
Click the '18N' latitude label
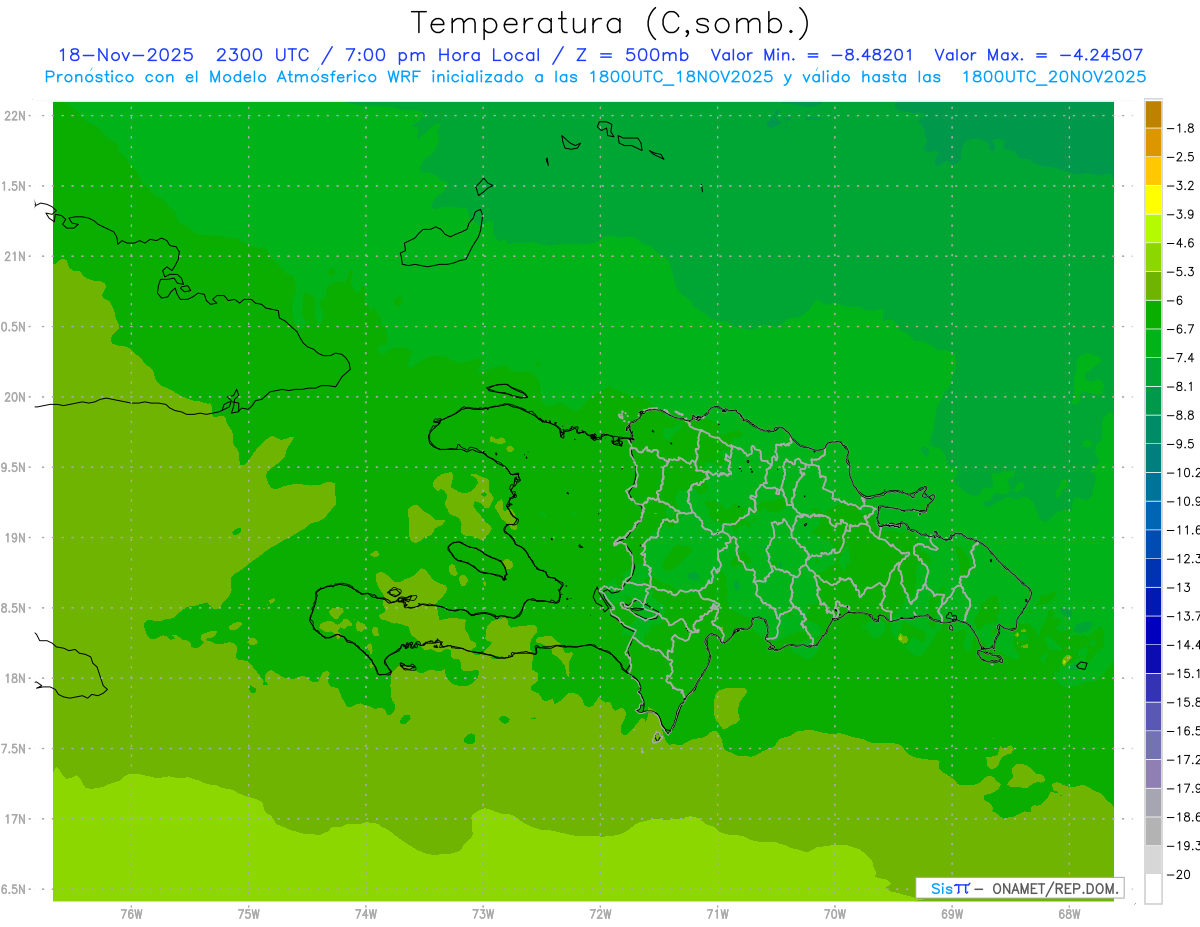coord(14,678)
